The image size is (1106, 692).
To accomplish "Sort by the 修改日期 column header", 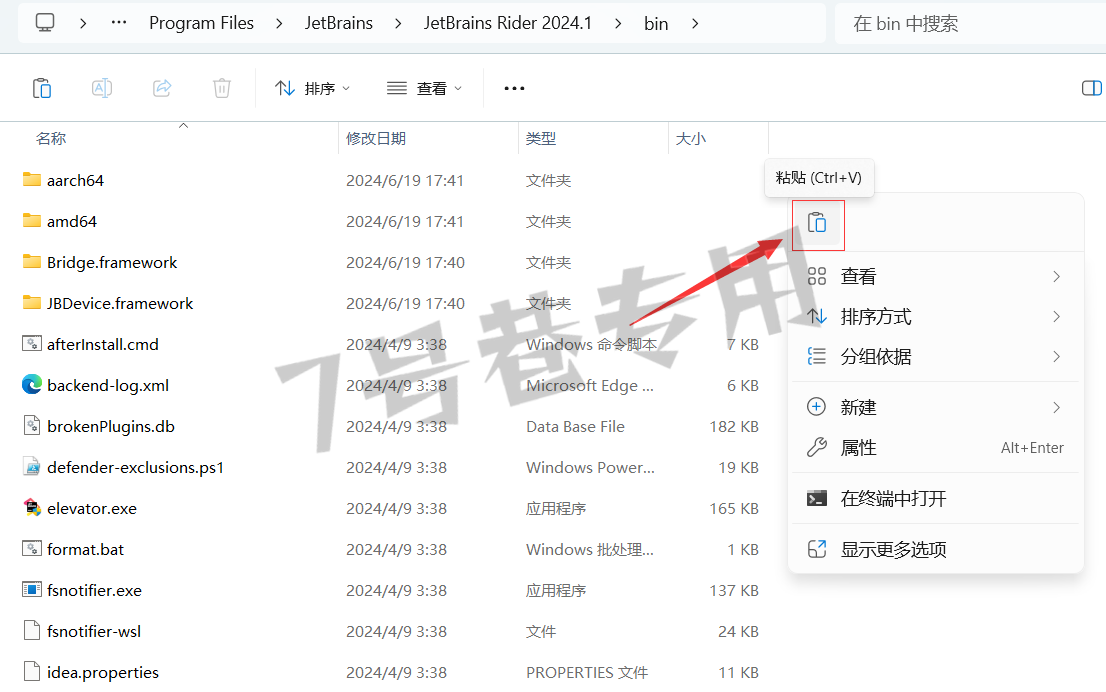I will [x=376, y=139].
